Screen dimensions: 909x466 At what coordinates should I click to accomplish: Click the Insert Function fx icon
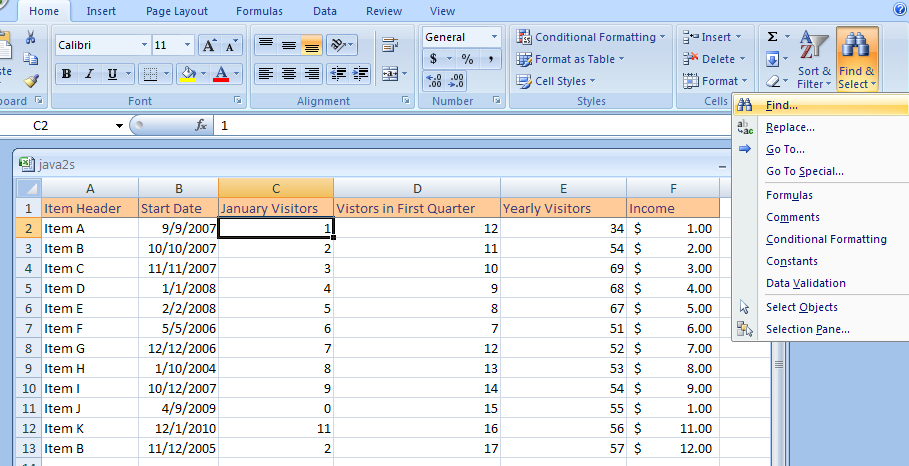pos(201,125)
